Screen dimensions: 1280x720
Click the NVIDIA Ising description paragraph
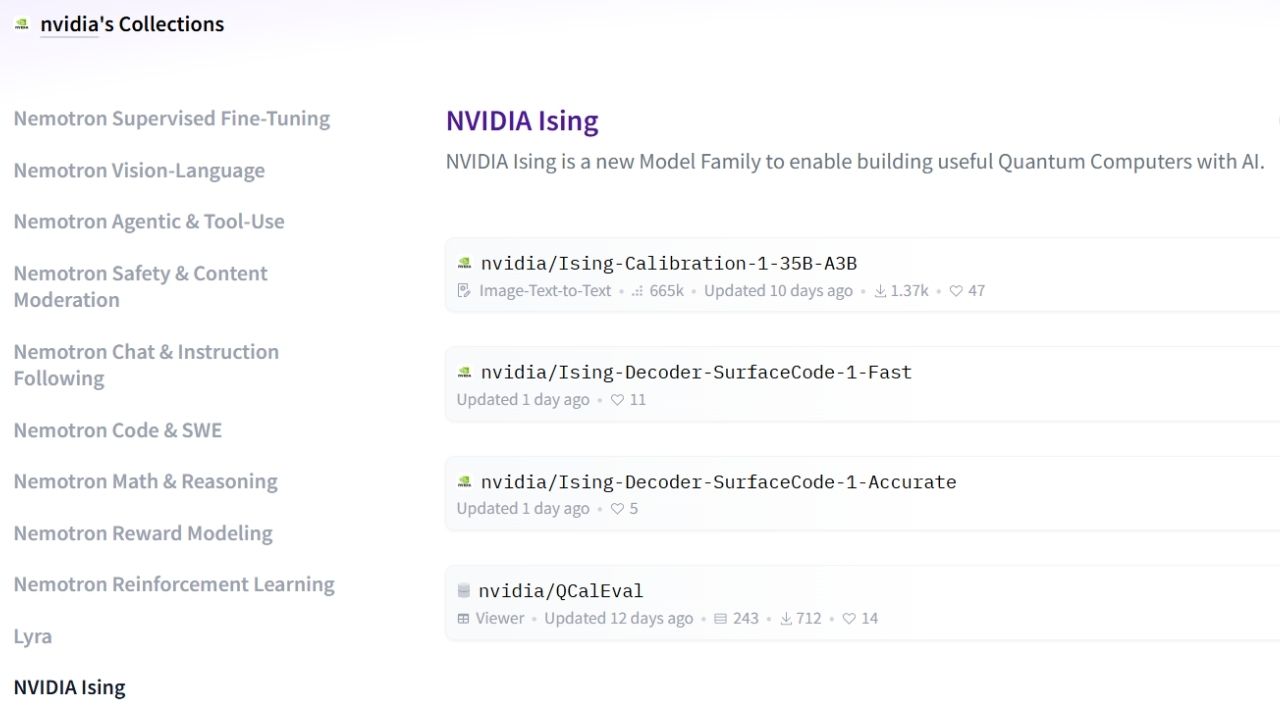tap(855, 161)
